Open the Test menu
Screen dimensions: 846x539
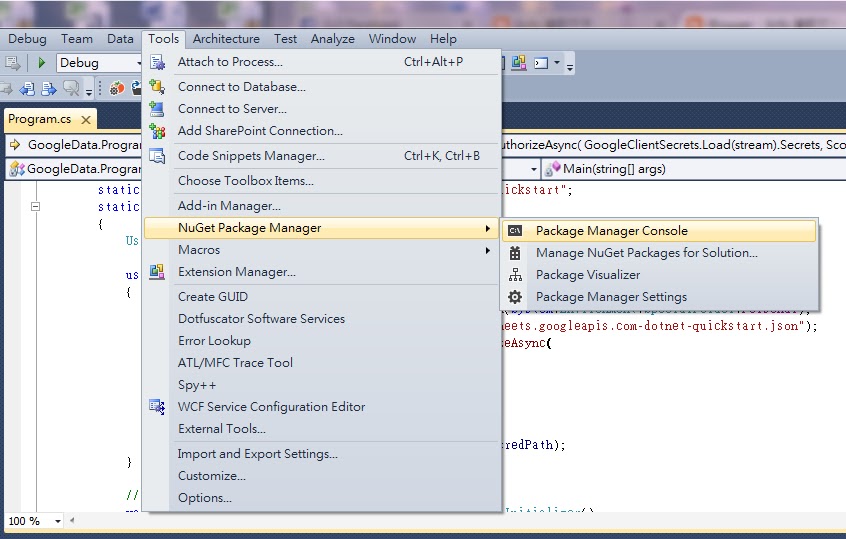pyautogui.click(x=285, y=39)
